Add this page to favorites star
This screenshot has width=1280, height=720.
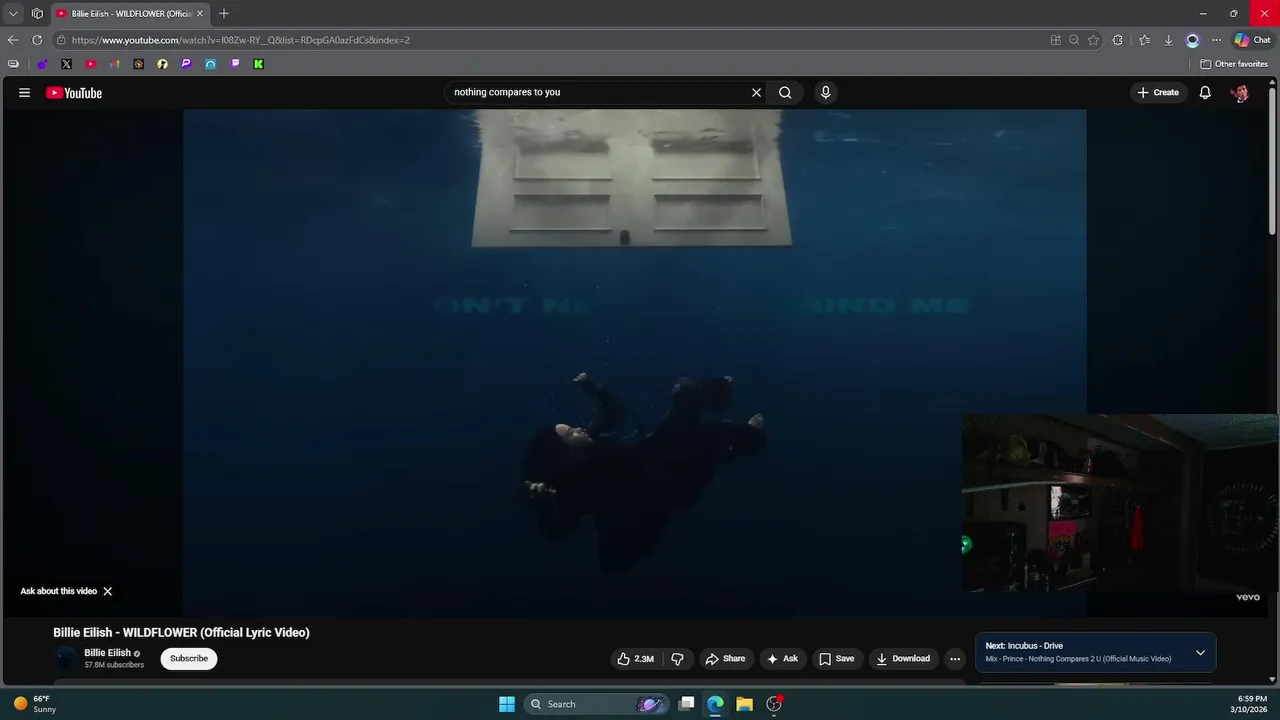pyautogui.click(x=1093, y=40)
